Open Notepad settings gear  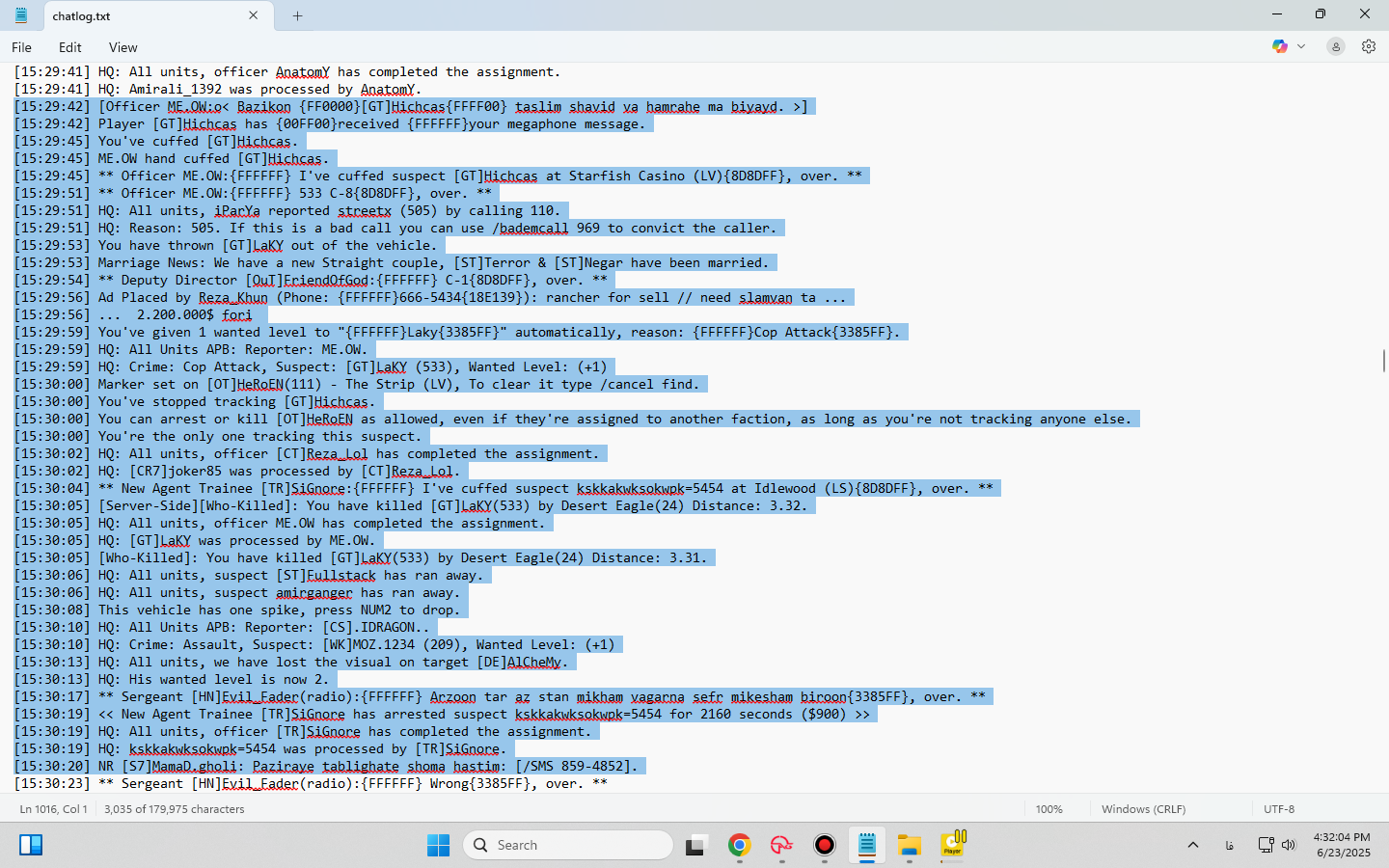click(x=1369, y=46)
